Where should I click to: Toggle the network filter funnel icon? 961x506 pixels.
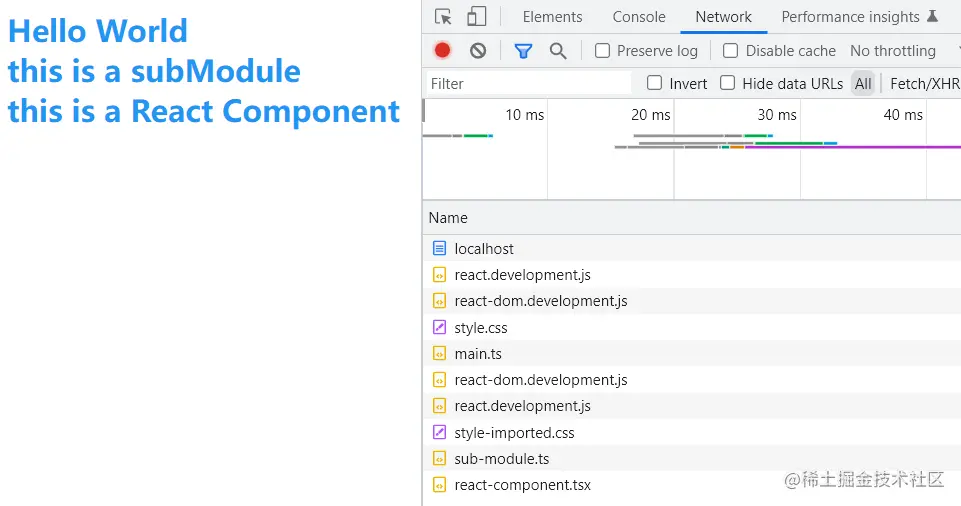pos(523,51)
